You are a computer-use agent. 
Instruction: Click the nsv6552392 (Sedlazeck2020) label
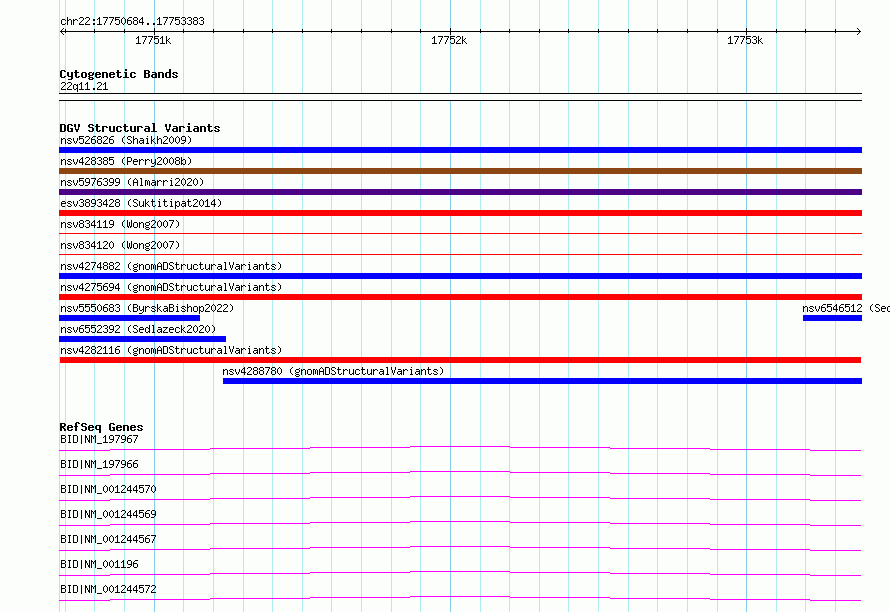tap(138, 329)
